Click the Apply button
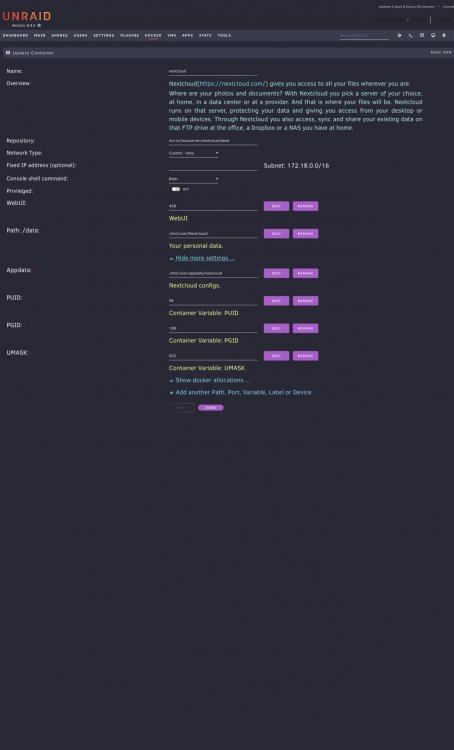Image resolution: width=454 pixels, height=750 pixels. click(181, 408)
